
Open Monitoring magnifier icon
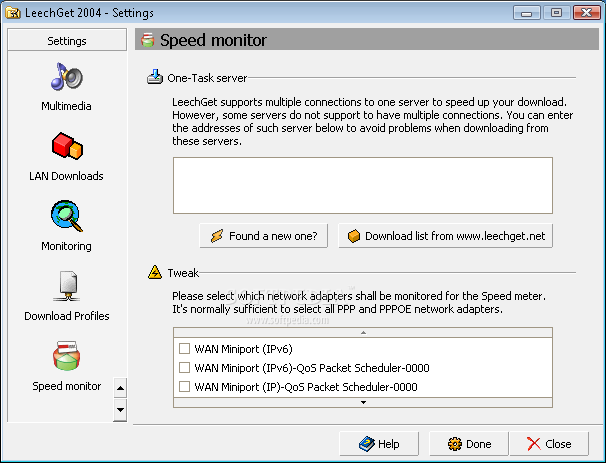(66, 216)
